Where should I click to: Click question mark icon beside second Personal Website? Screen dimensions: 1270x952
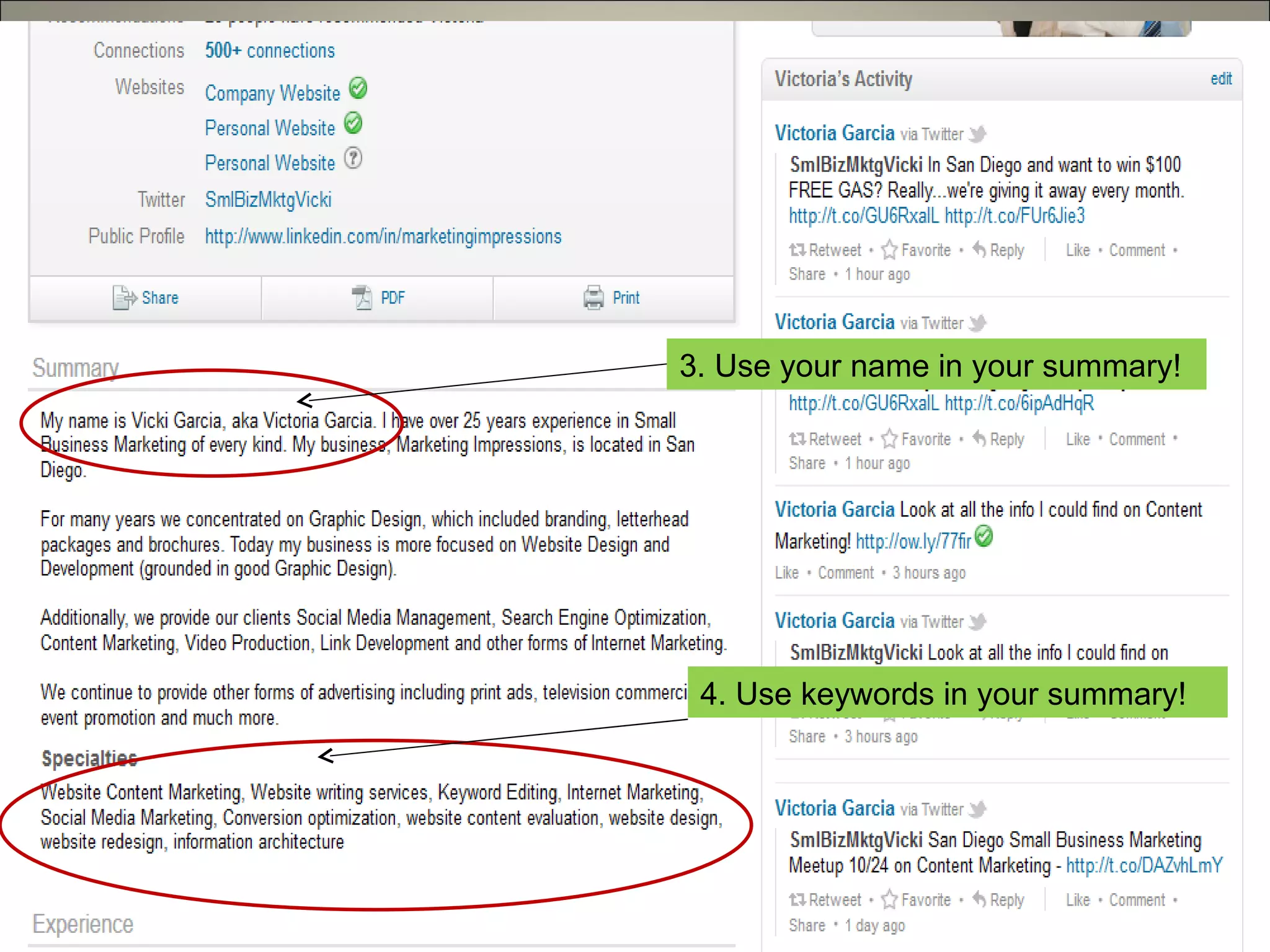353,158
